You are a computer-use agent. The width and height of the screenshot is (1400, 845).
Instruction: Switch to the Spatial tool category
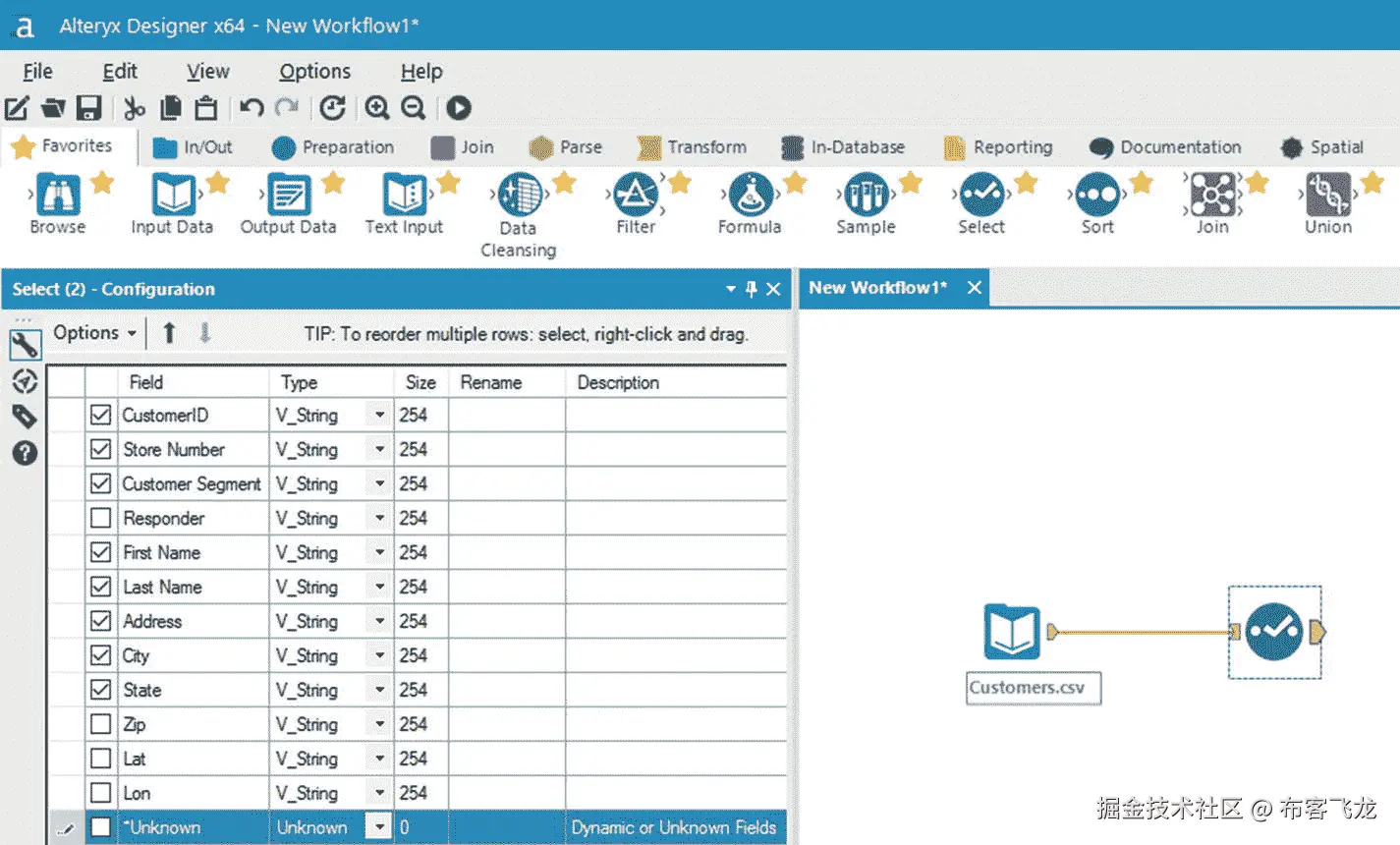point(1322,147)
